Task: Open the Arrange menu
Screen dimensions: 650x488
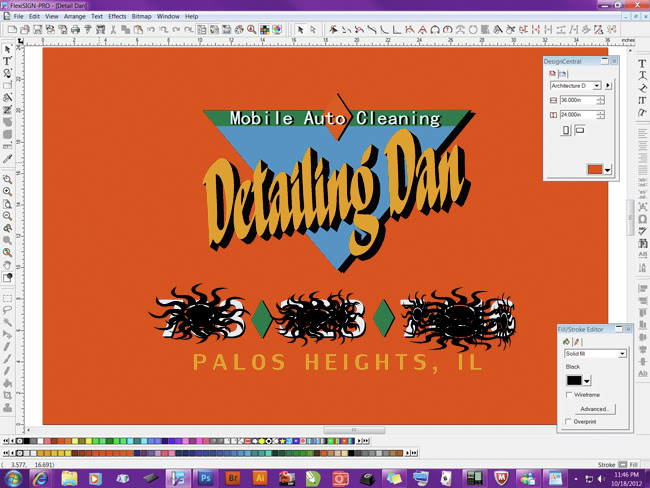Action: [75, 17]
